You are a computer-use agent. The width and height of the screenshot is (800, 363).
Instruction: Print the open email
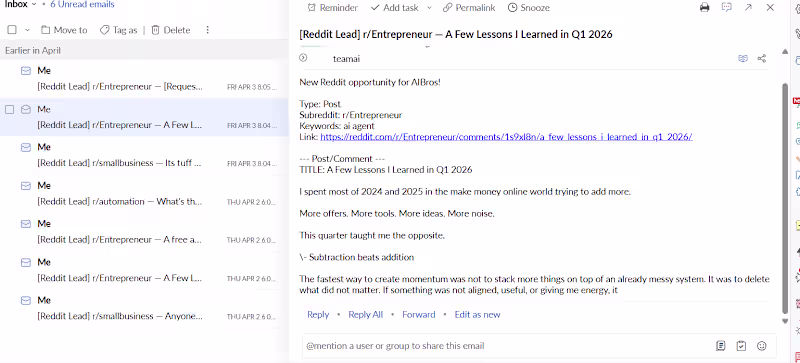coord(705,8)
